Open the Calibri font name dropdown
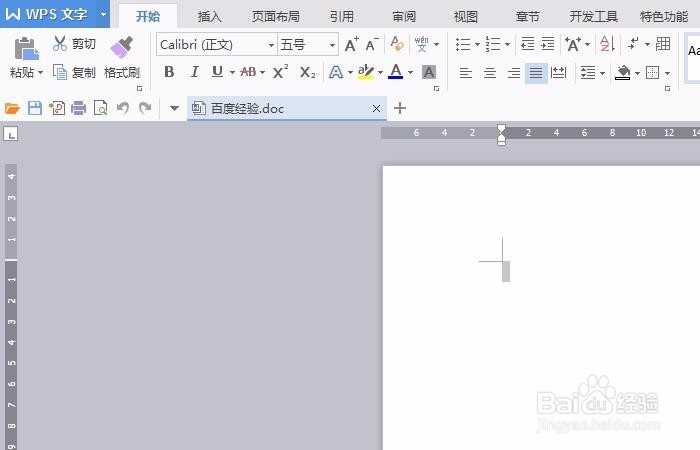This screenshot has width=700, height=450. (x=271, y=45)
